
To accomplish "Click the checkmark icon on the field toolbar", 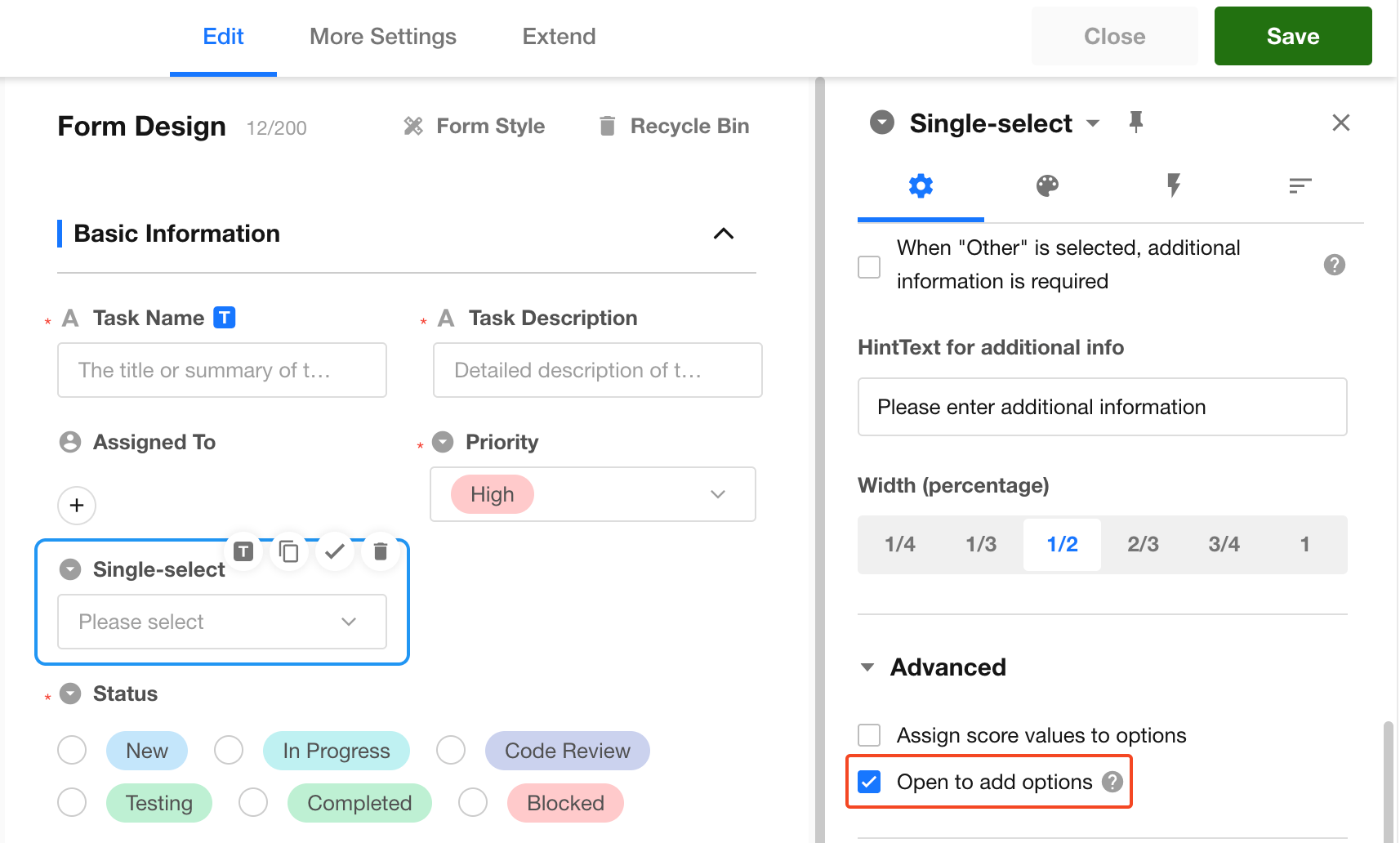I will pyautogui.click(x=334, y=552).
